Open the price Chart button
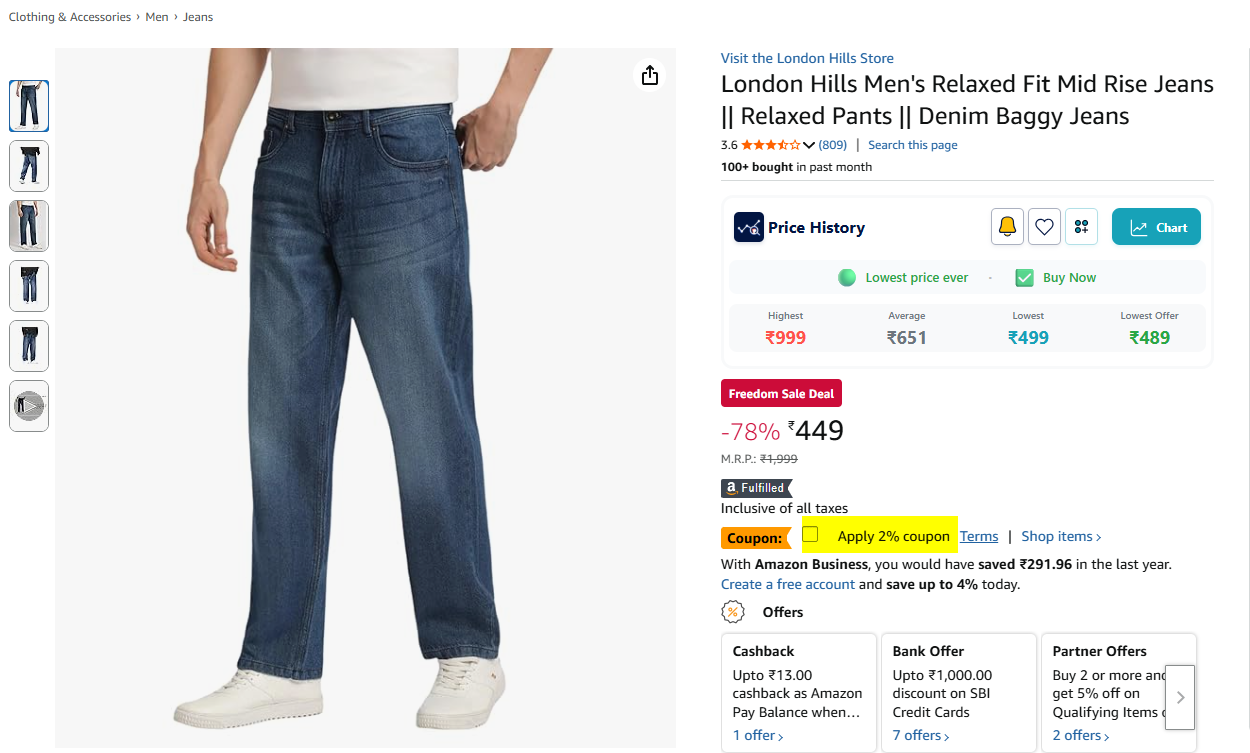This screenshot has width=1250, height=753. (x=1156, y=227)
